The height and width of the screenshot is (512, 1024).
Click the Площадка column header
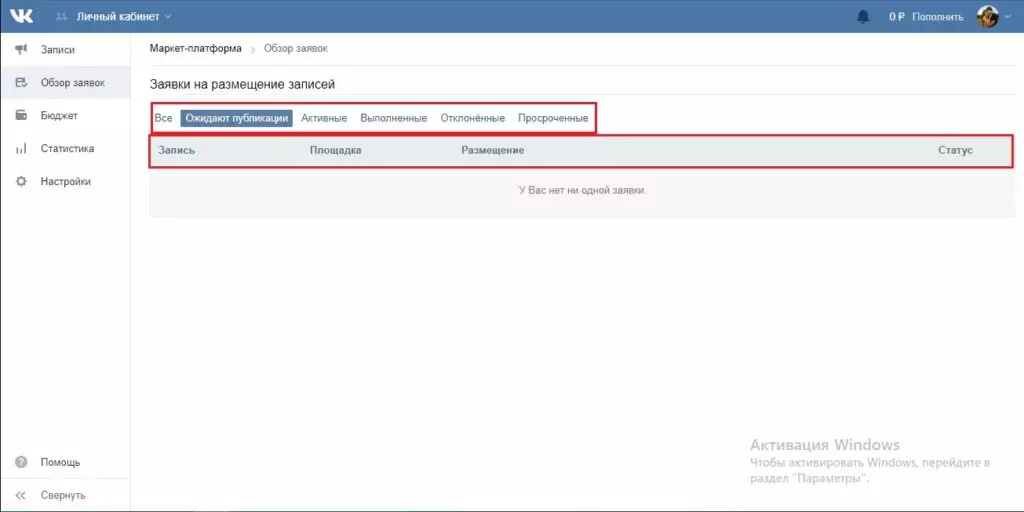tap(336, 150)
